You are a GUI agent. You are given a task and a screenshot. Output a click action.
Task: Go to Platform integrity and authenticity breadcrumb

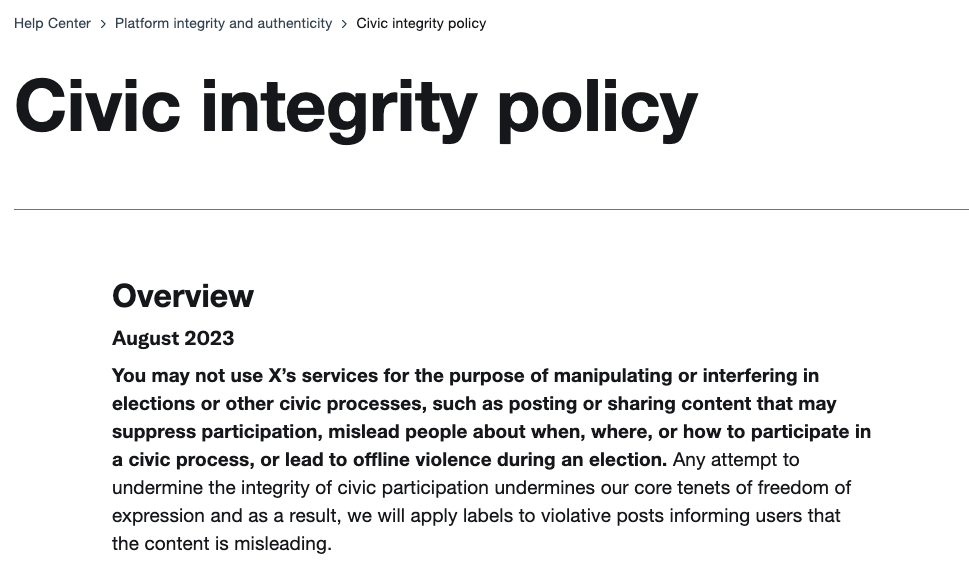tap(223, 23)
